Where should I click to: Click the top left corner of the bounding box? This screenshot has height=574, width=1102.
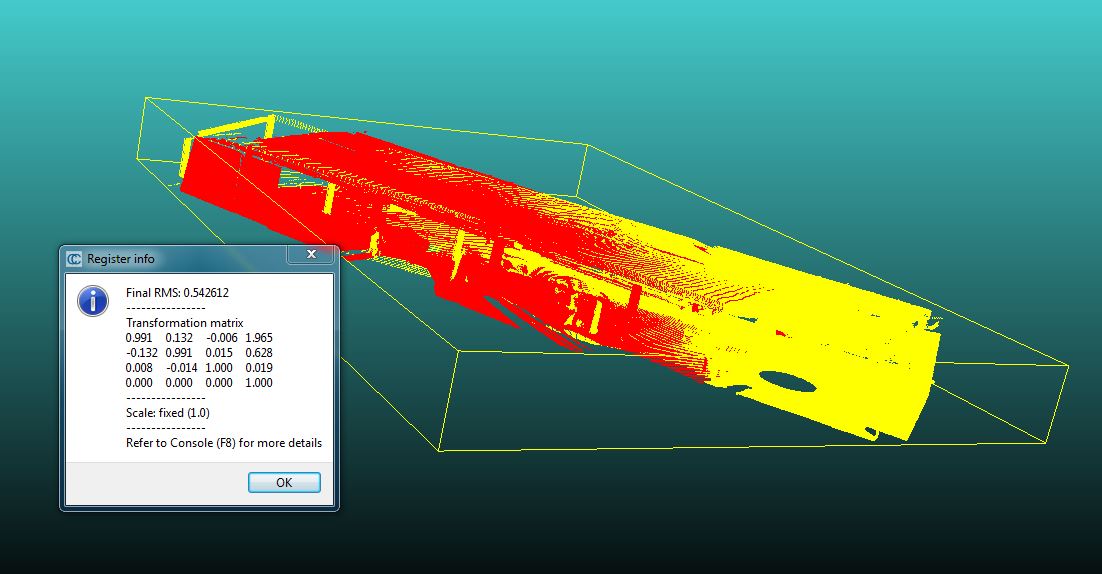coord(146,98)
